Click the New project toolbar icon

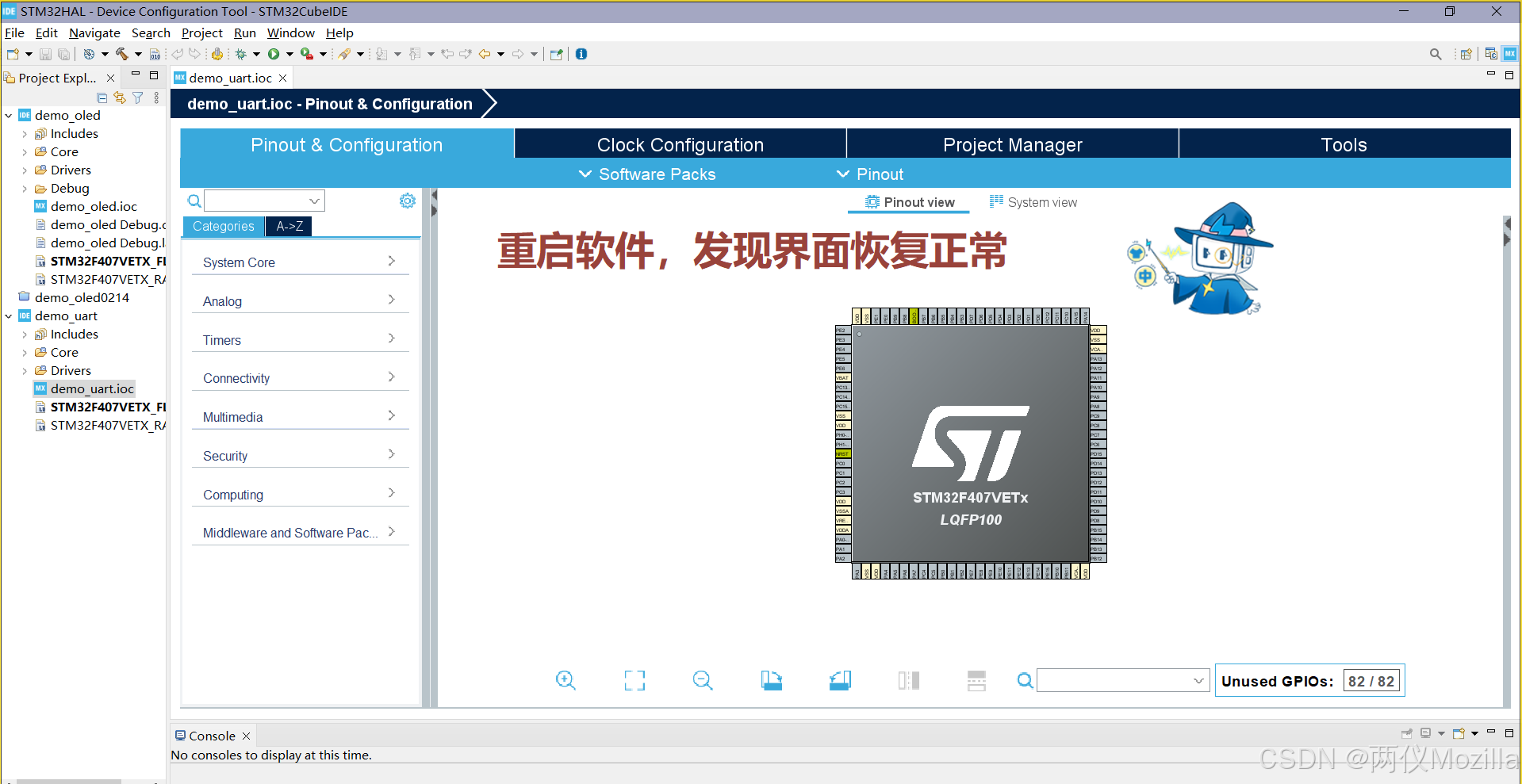(x=13, y=54)
